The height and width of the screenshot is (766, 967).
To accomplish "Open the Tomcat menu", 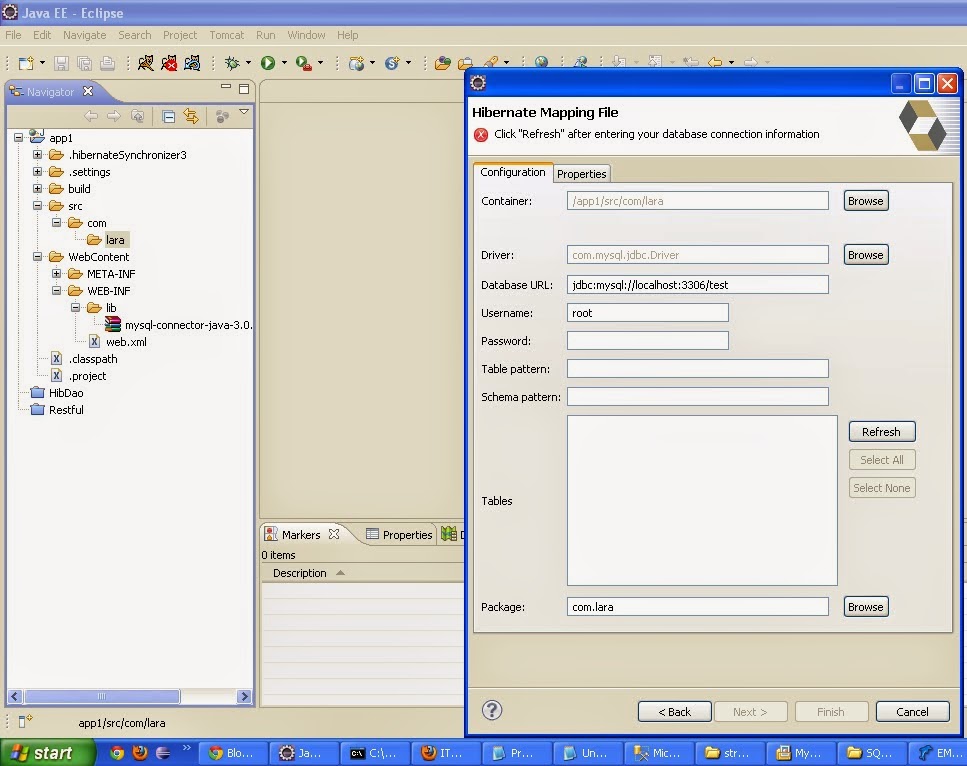I will (x=226, y=35).
